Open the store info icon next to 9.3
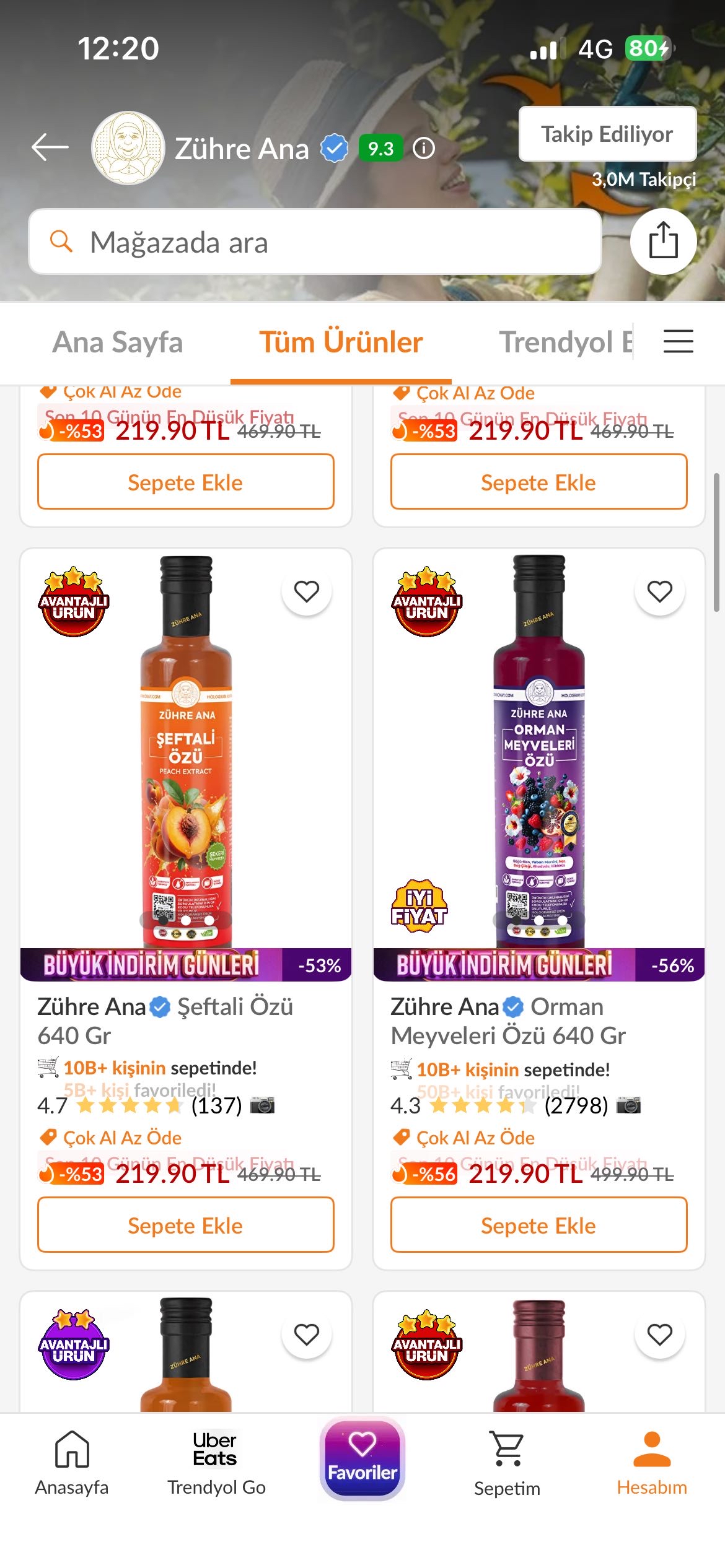Screen dimensions: 725x1568 point(424,149)
